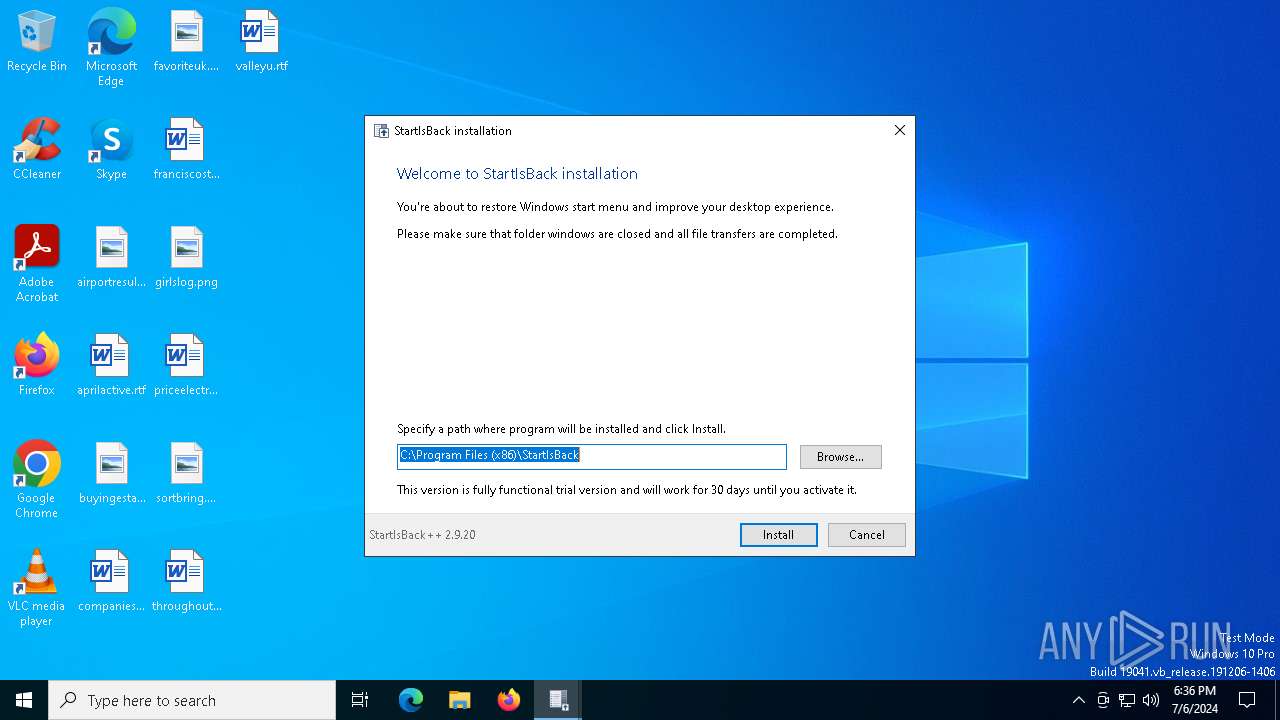This screenshot has width=1280, height=720.
Task: Select the buyingesta image file icon
Action: pyautogui.click(x=111, y=474)
